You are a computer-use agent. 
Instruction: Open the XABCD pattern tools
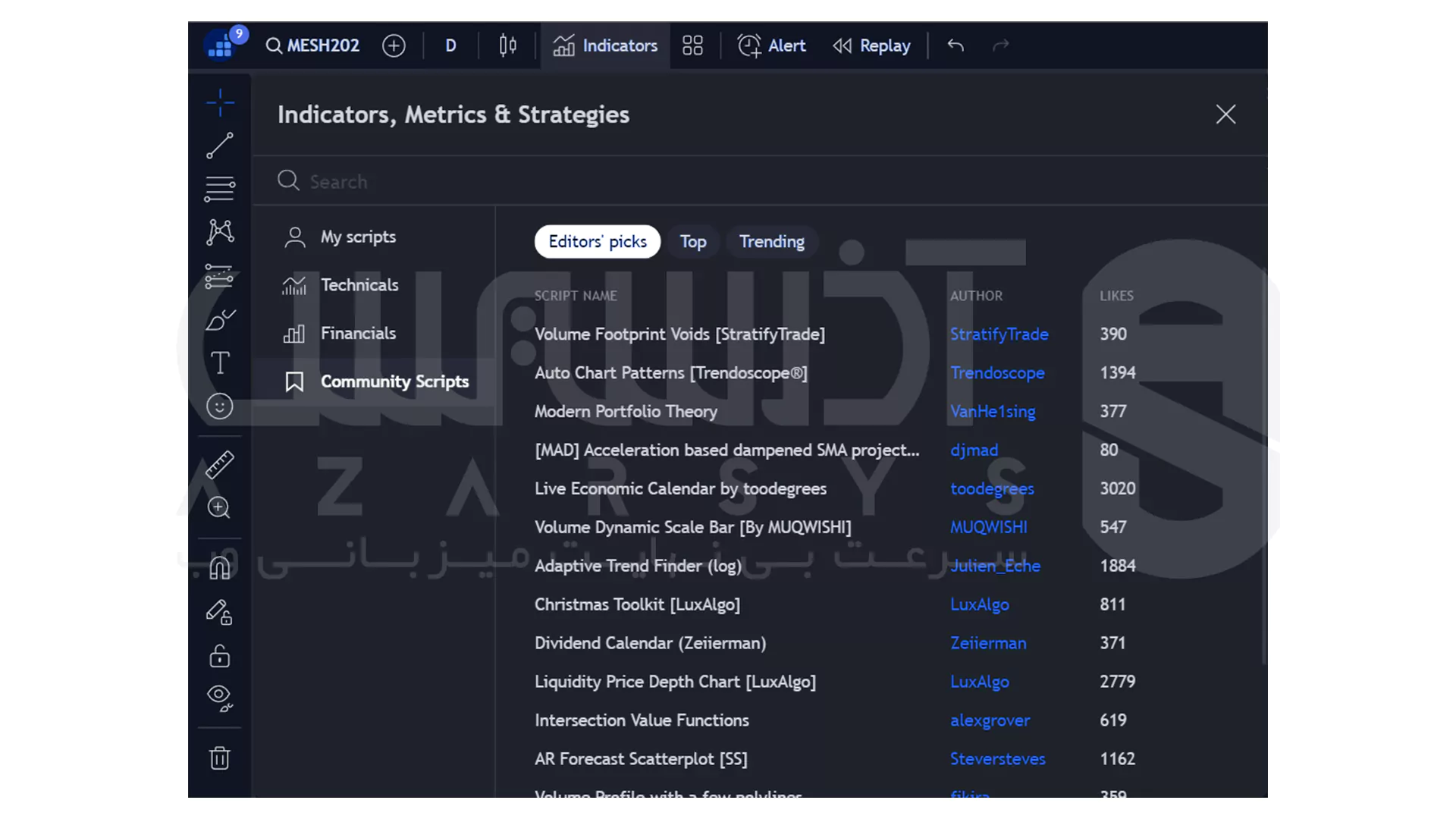(x=220, y=231)
